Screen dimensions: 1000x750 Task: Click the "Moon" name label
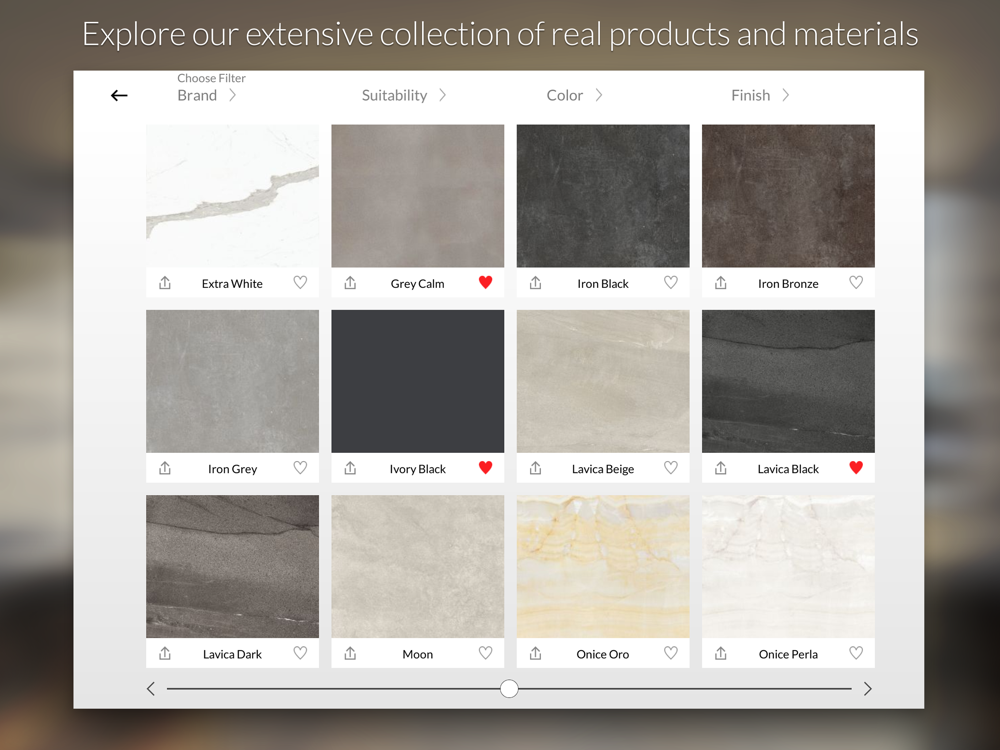click(418, 654)
